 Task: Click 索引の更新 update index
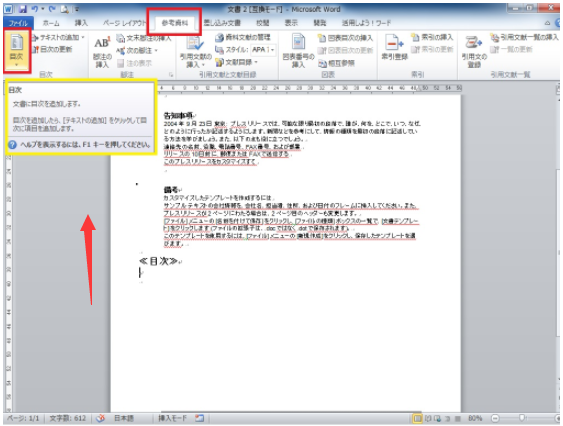tap(432, 49)
